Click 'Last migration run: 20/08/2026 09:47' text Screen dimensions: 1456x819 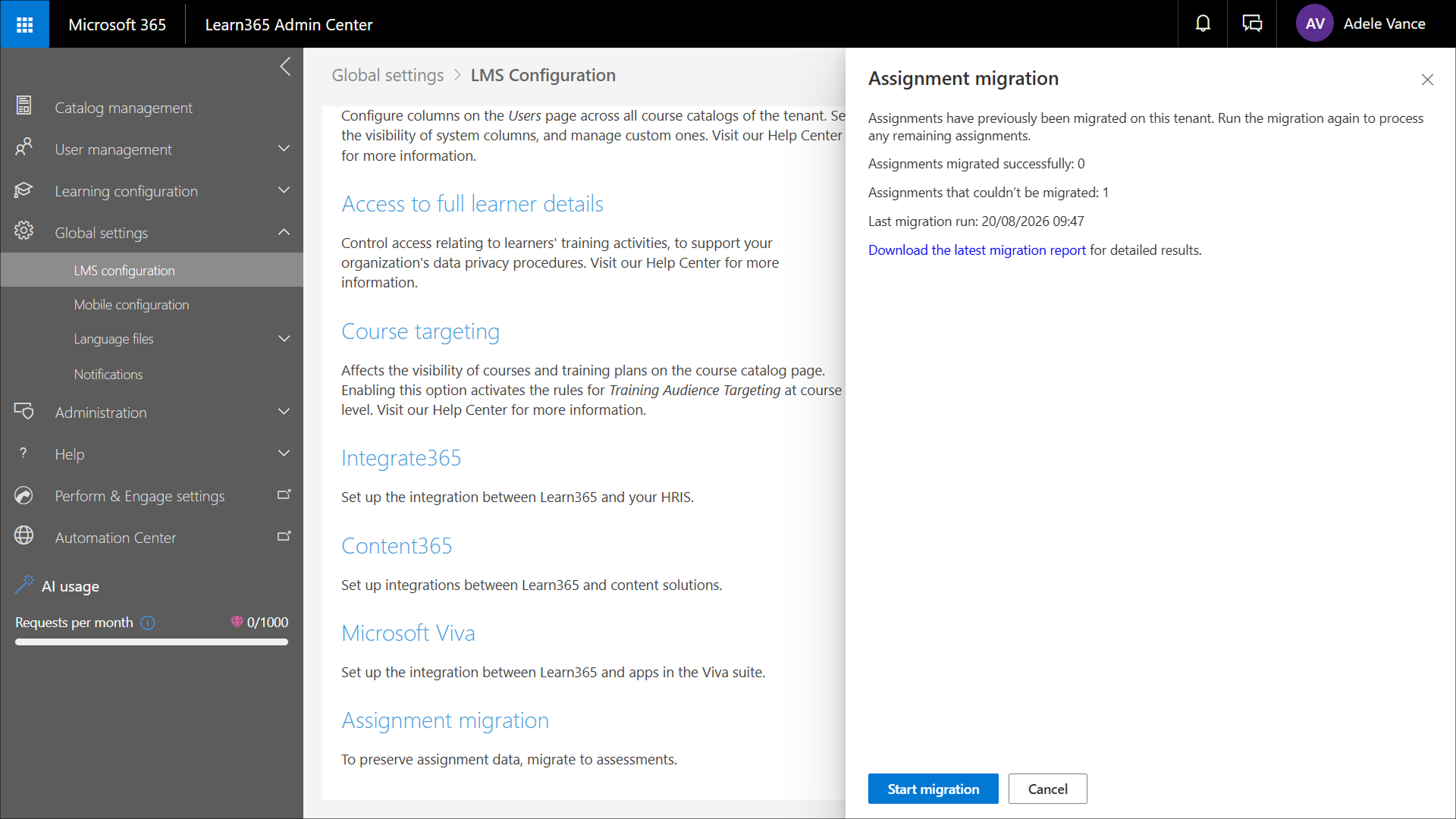(x=976, y=221)
